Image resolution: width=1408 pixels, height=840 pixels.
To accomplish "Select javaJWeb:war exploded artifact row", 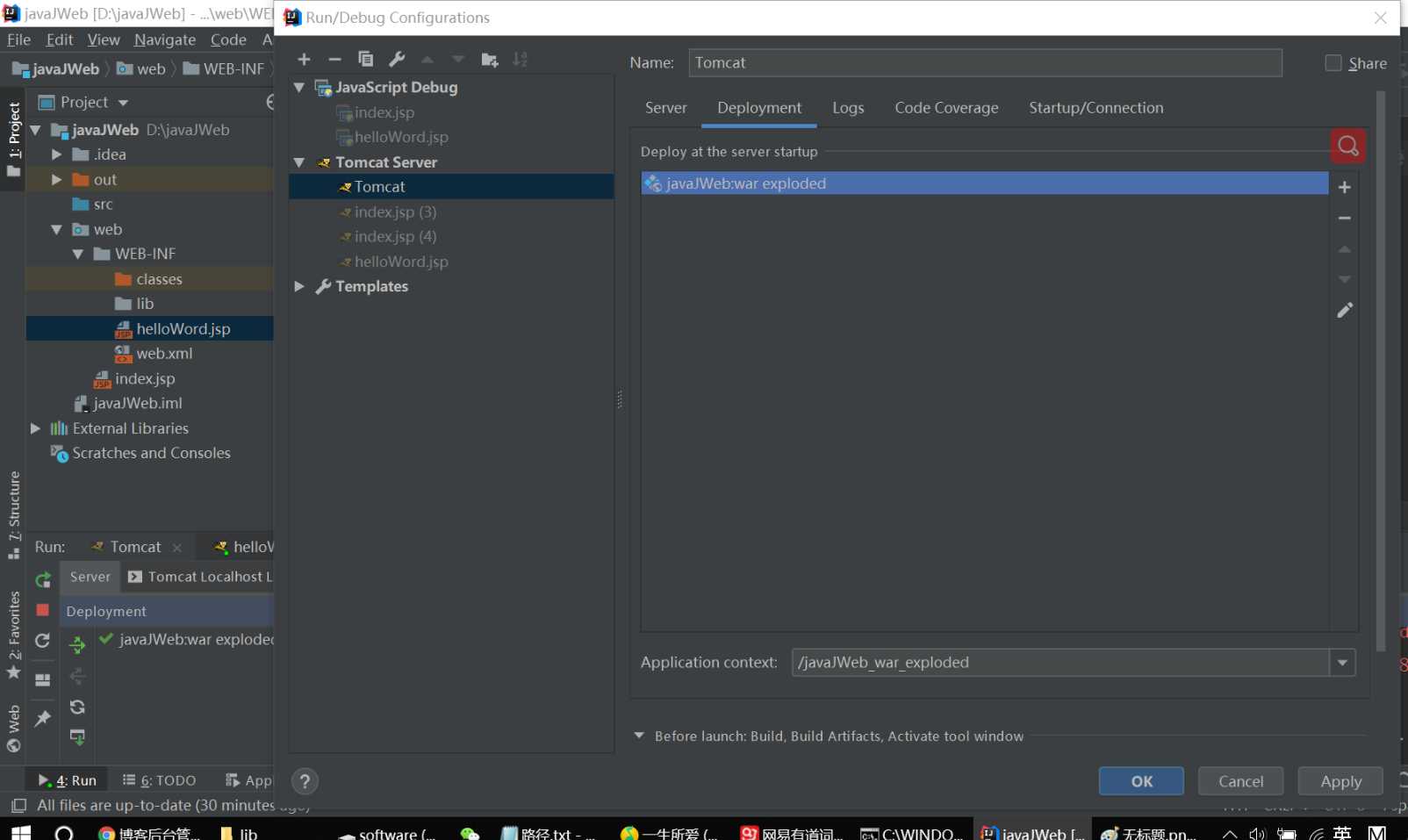I will pyautogui.click(x=984, y=183).
